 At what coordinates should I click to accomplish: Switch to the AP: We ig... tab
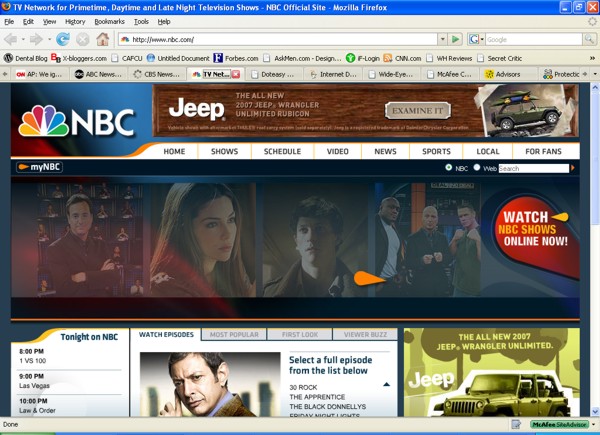(39, 74)
